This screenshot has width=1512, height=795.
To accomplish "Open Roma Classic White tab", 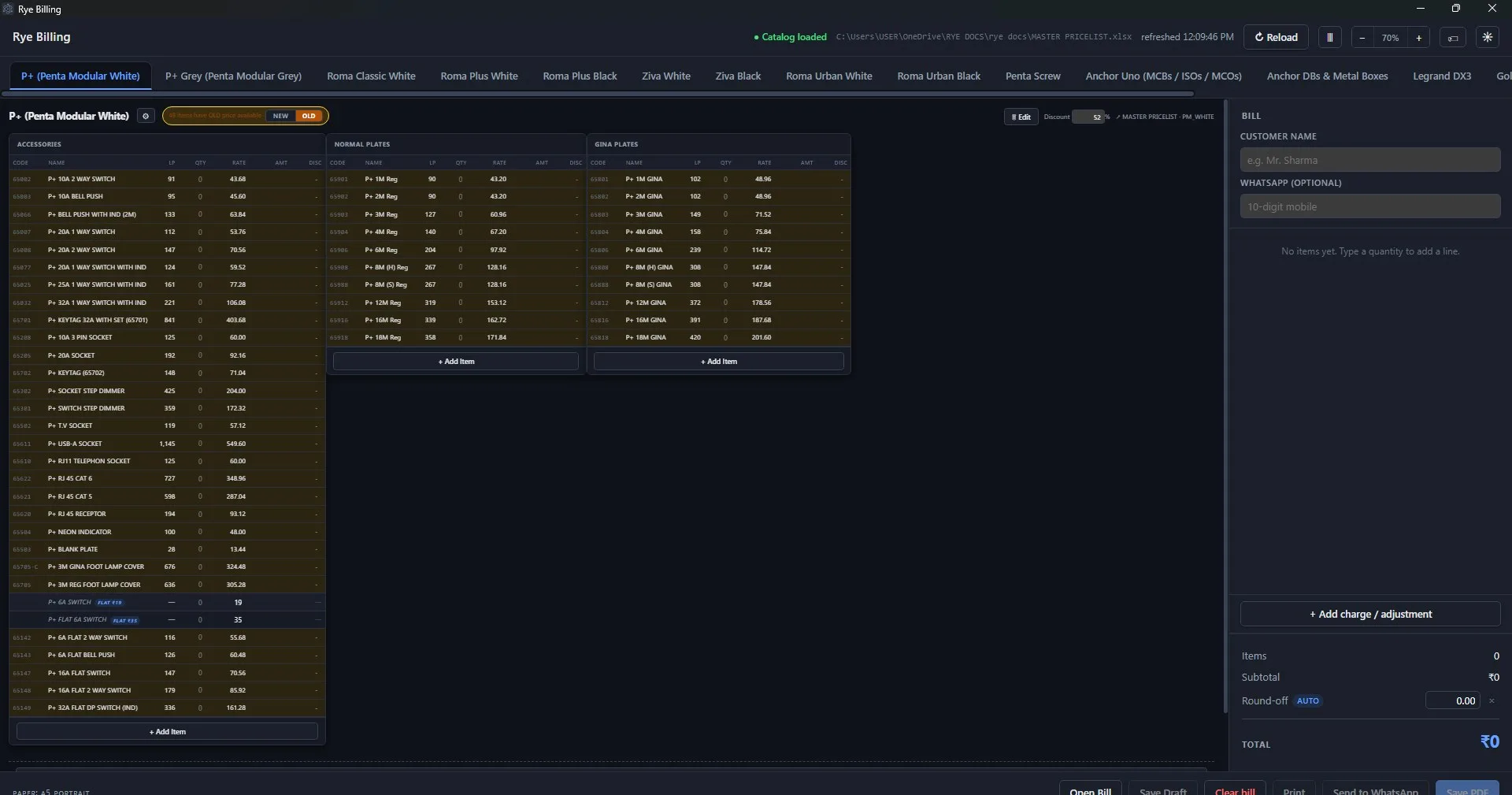I will tap(371, 76).
